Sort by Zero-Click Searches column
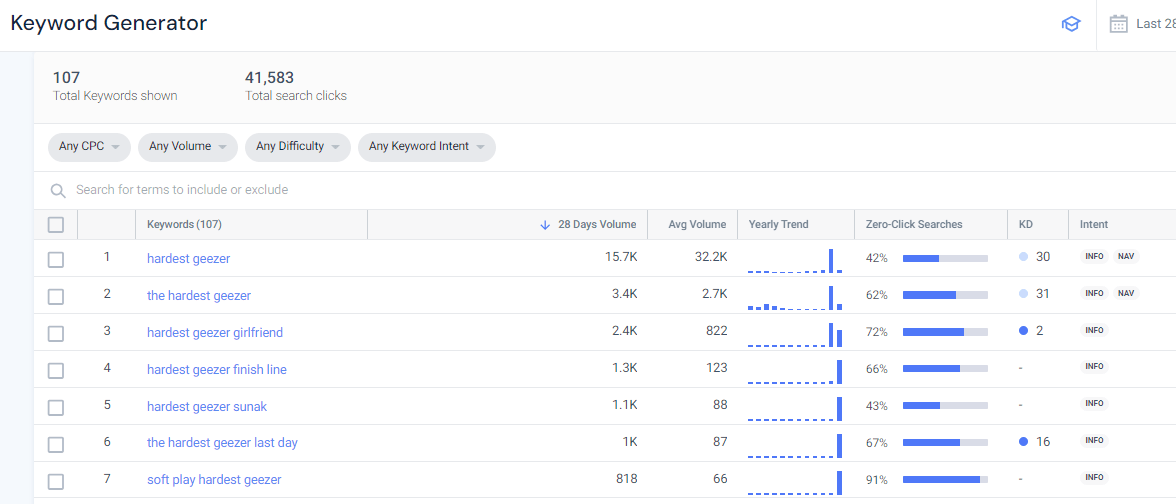Image resolution: width=1176 pixels, height=504 pixels. (x=914, y=224)
